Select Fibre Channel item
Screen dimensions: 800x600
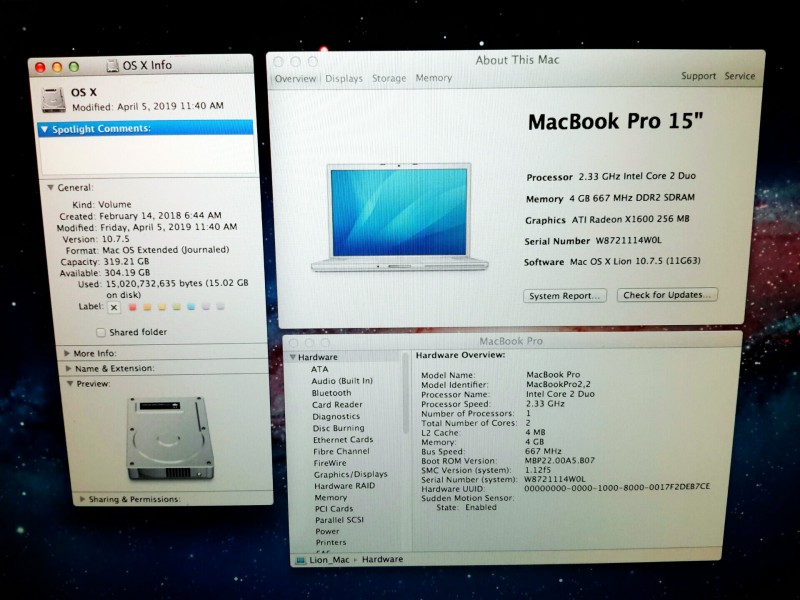(341, 452)
